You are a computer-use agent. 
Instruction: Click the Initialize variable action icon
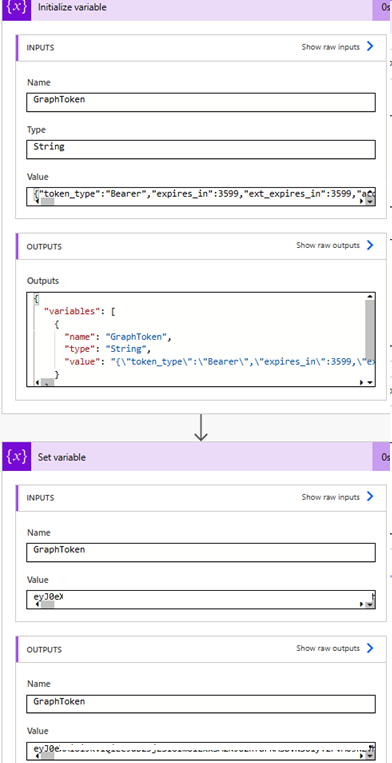pyautogui.click(x=17, y=8)
